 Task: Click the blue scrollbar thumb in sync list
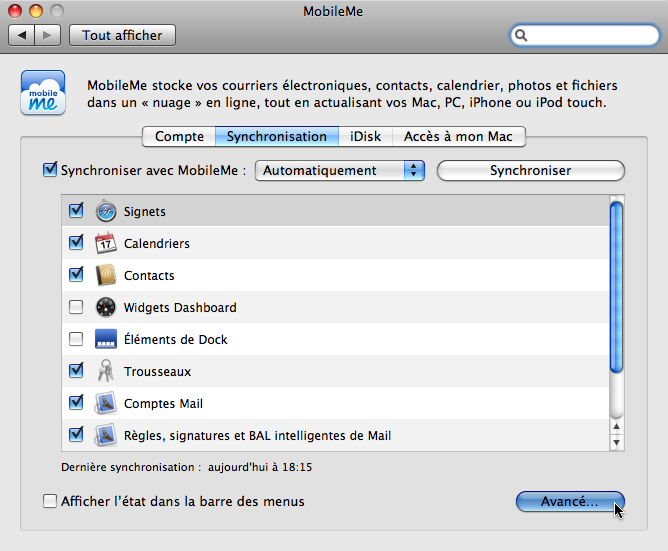(x=616, y=288)
